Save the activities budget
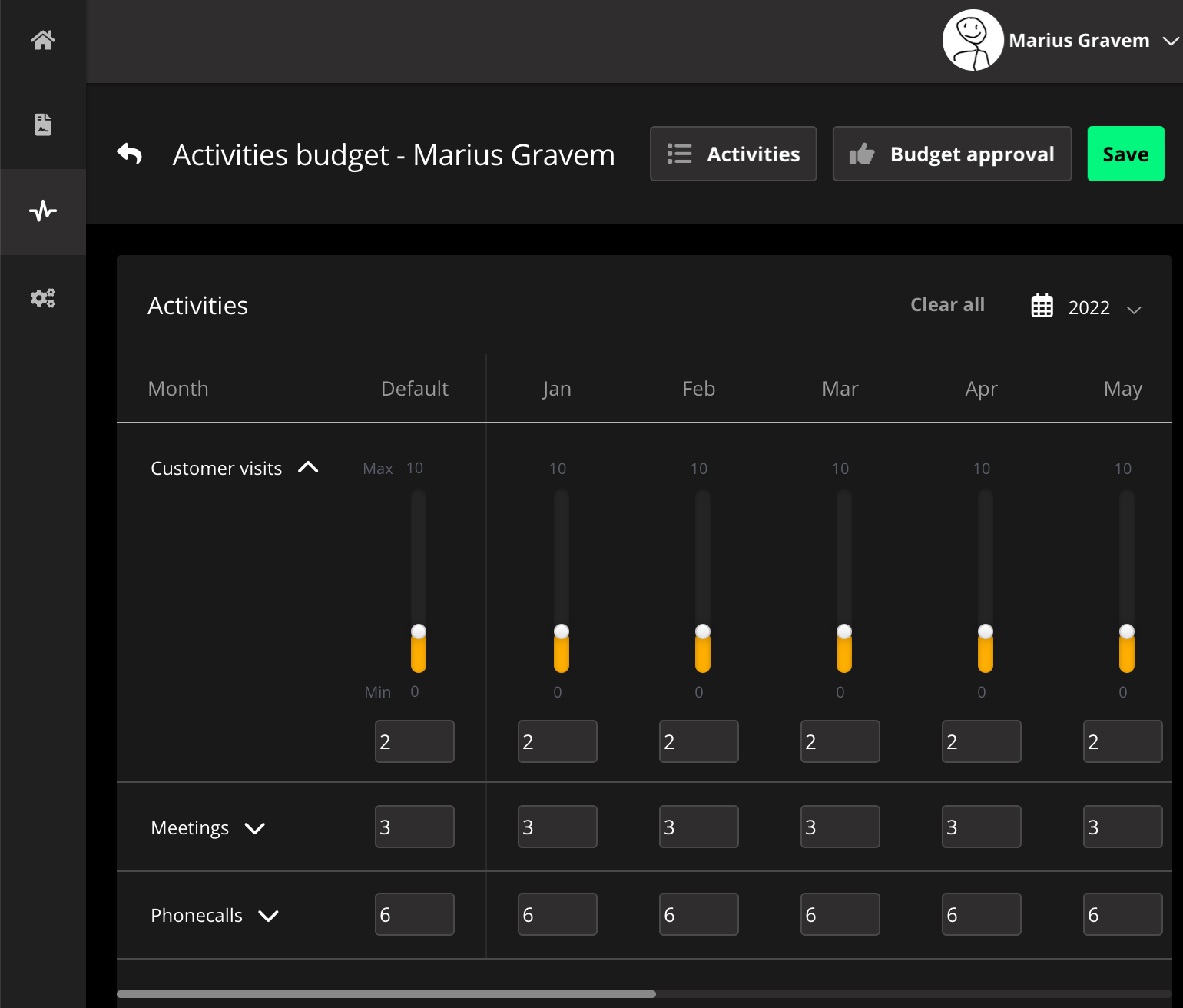 1125,154
